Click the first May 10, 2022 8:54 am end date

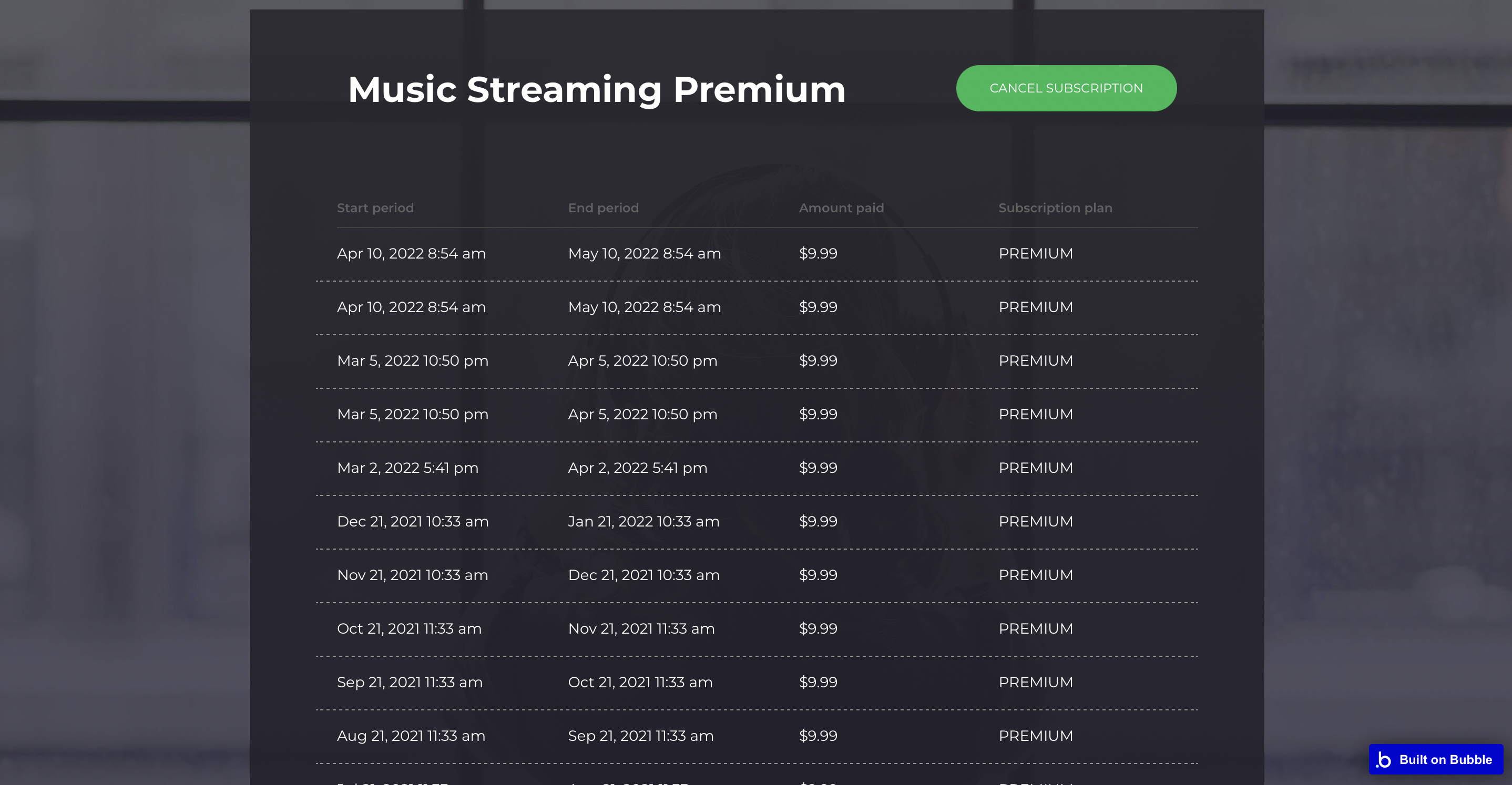[644, 253]
